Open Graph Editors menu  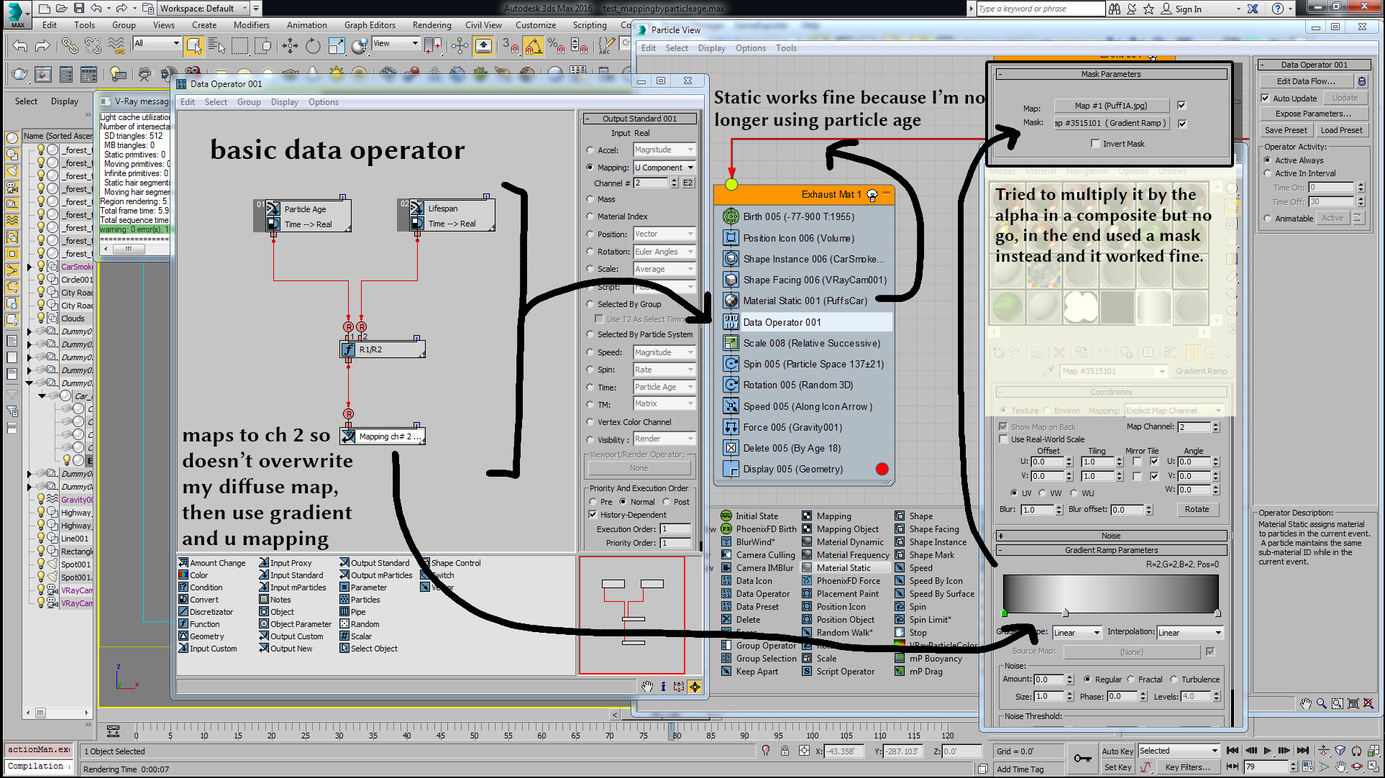(369, 25)
